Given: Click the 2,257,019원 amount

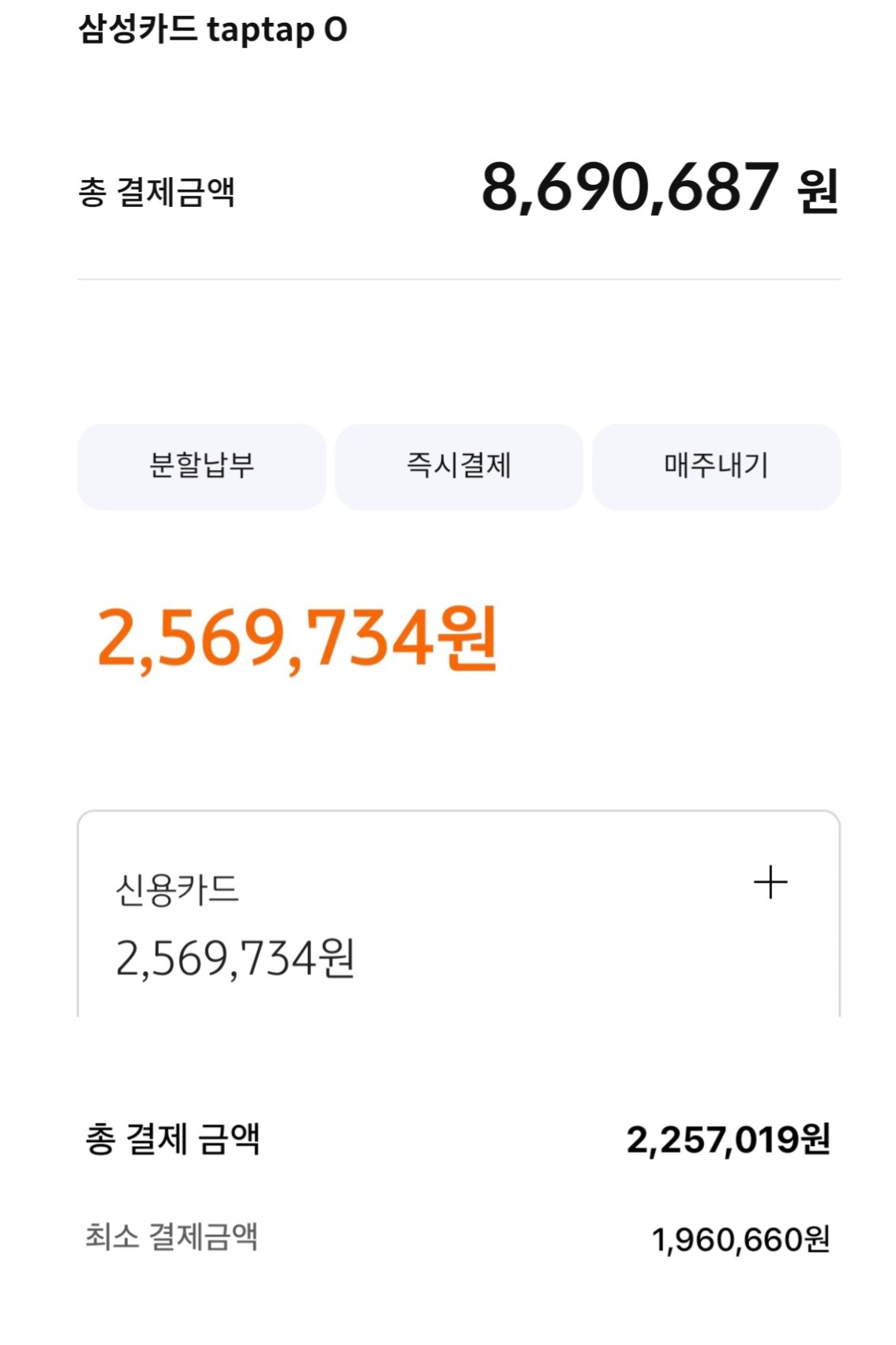Looking at the screenshot, I should point(728,1140).
